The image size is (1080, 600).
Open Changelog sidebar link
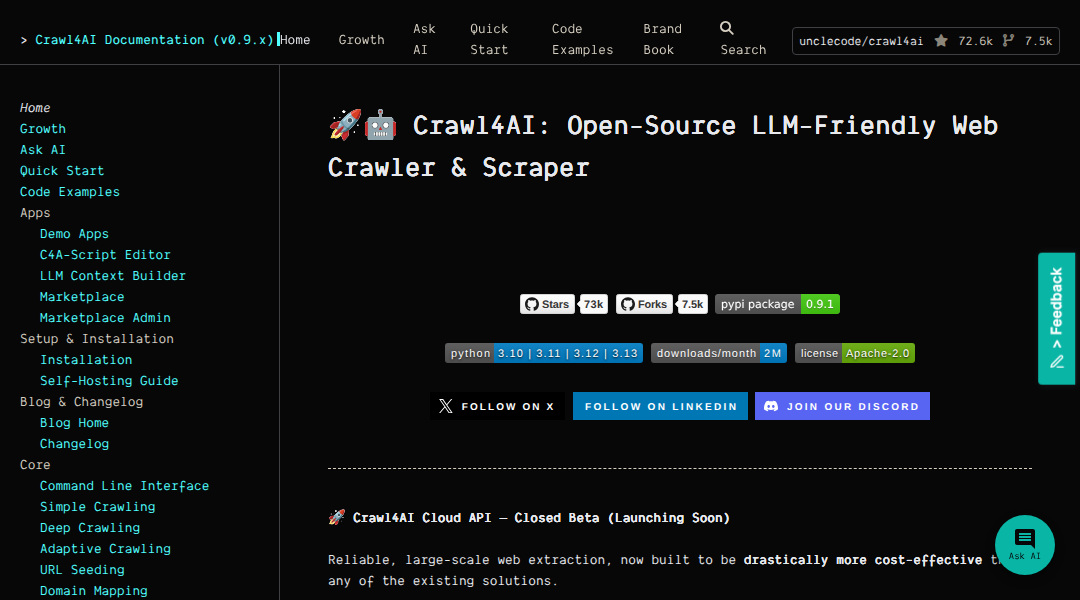coord(74,444)
